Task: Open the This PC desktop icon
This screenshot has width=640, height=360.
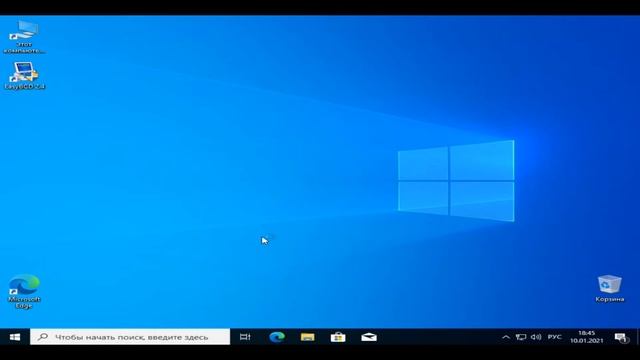Action: [x=24, y=37]
